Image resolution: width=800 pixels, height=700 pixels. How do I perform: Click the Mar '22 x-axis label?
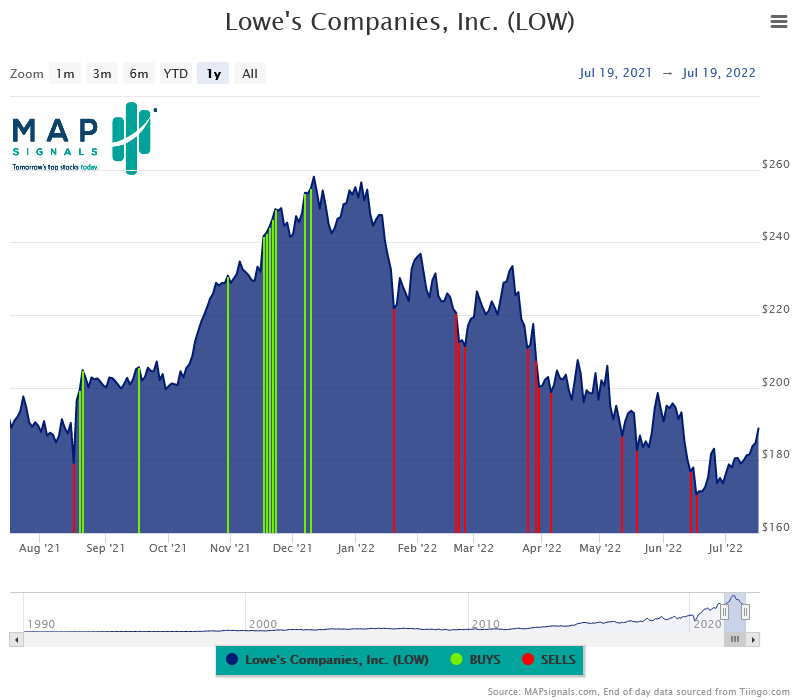pyautogui.click(x=473, y=548)
